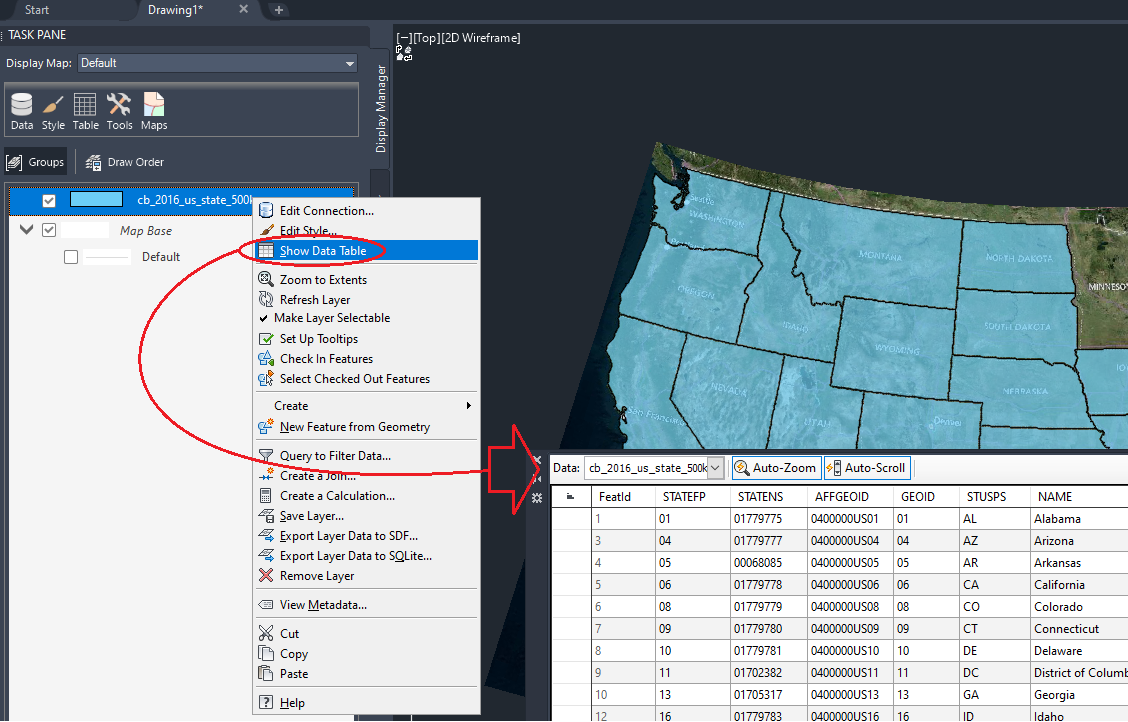Toggle the Map Base checkbox
Viewport: 1128px width, 722px height.
[49, 229]
